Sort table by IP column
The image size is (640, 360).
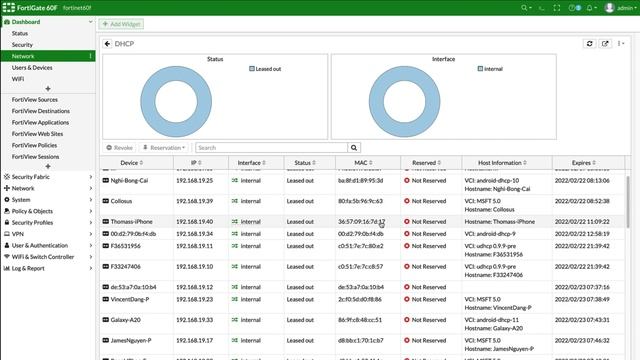(201, 163)
